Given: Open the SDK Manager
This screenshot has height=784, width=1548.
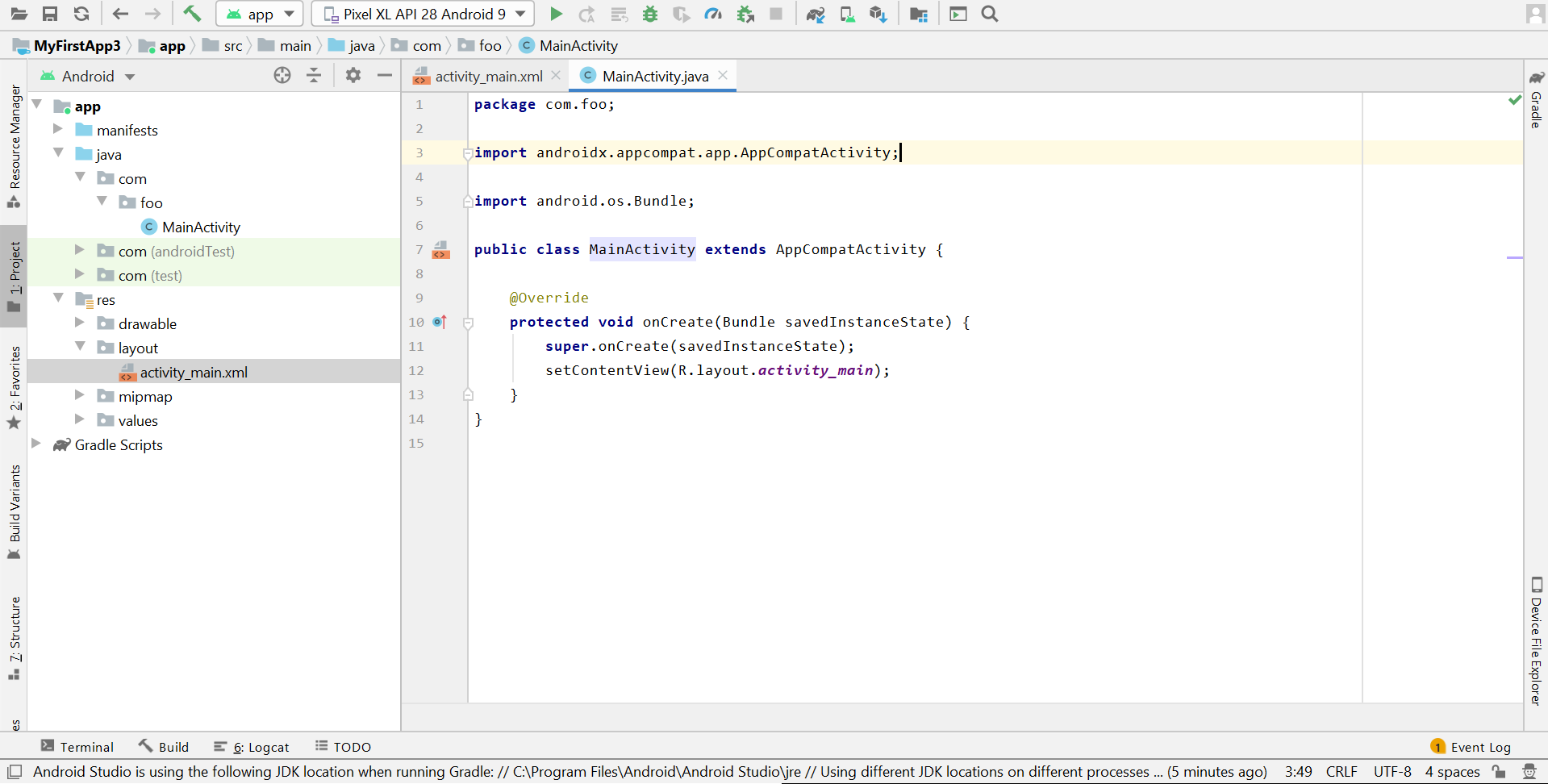Looking at the screenshot, I should [878, 14].
